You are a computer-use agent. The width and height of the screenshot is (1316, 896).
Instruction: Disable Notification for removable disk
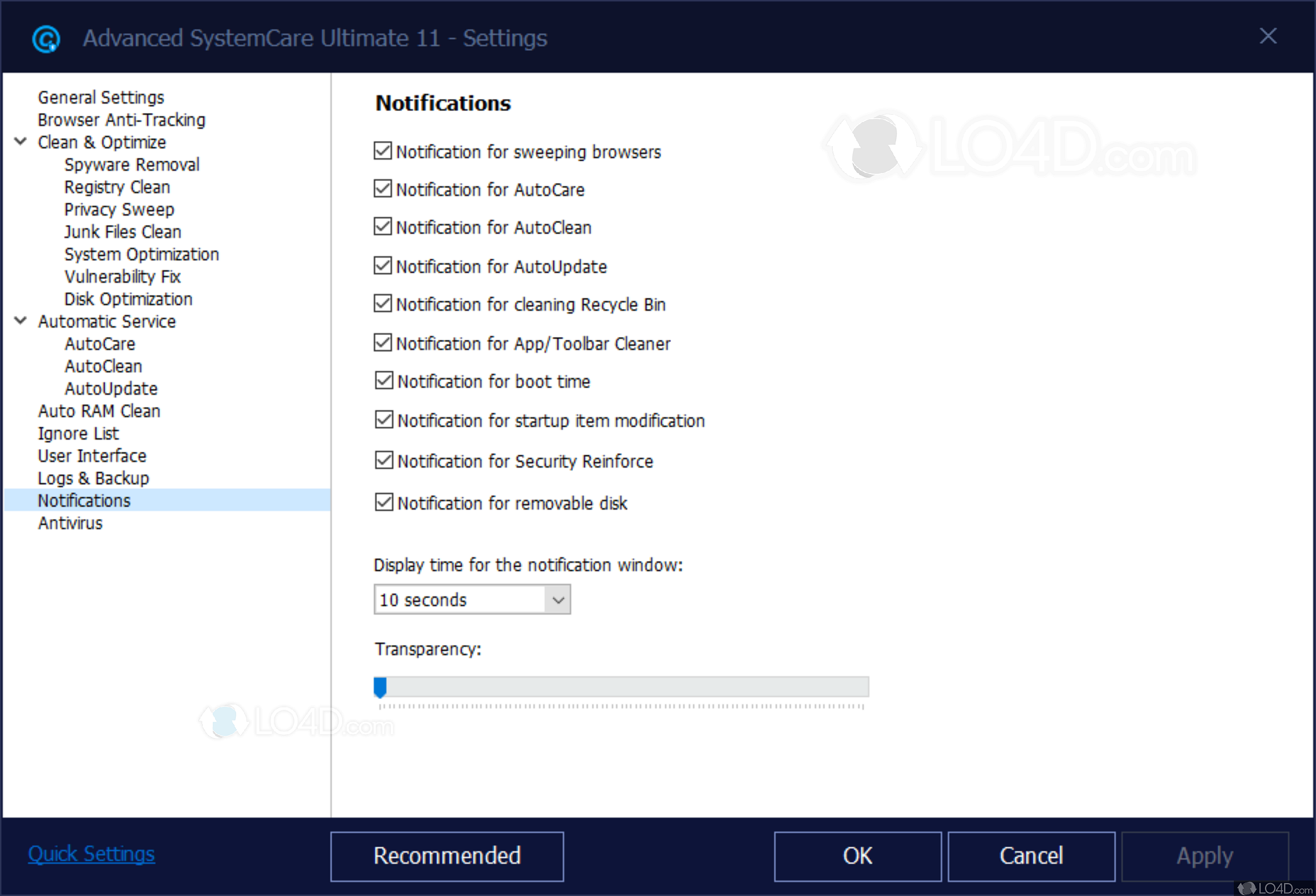click(384, 502)
